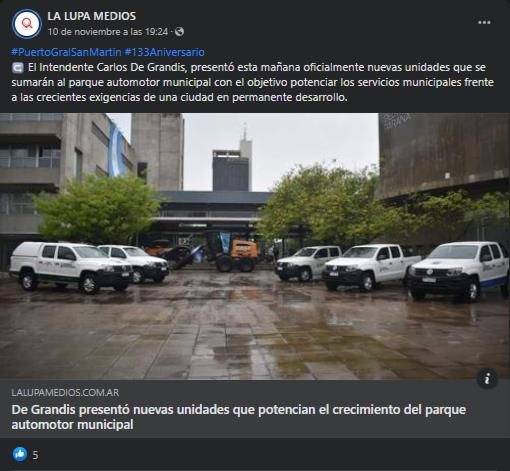Click the Argentine flag in the photo
The image size is (510, 471).
pyautogui.click(x=116, y=149)
